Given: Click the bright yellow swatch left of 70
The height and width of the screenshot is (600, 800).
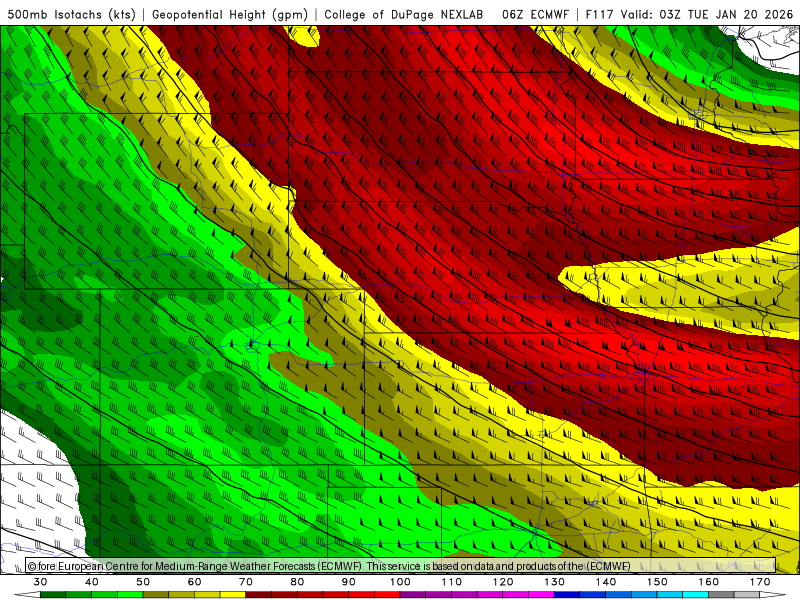Looking at the screenshot, I should [233, 595].
